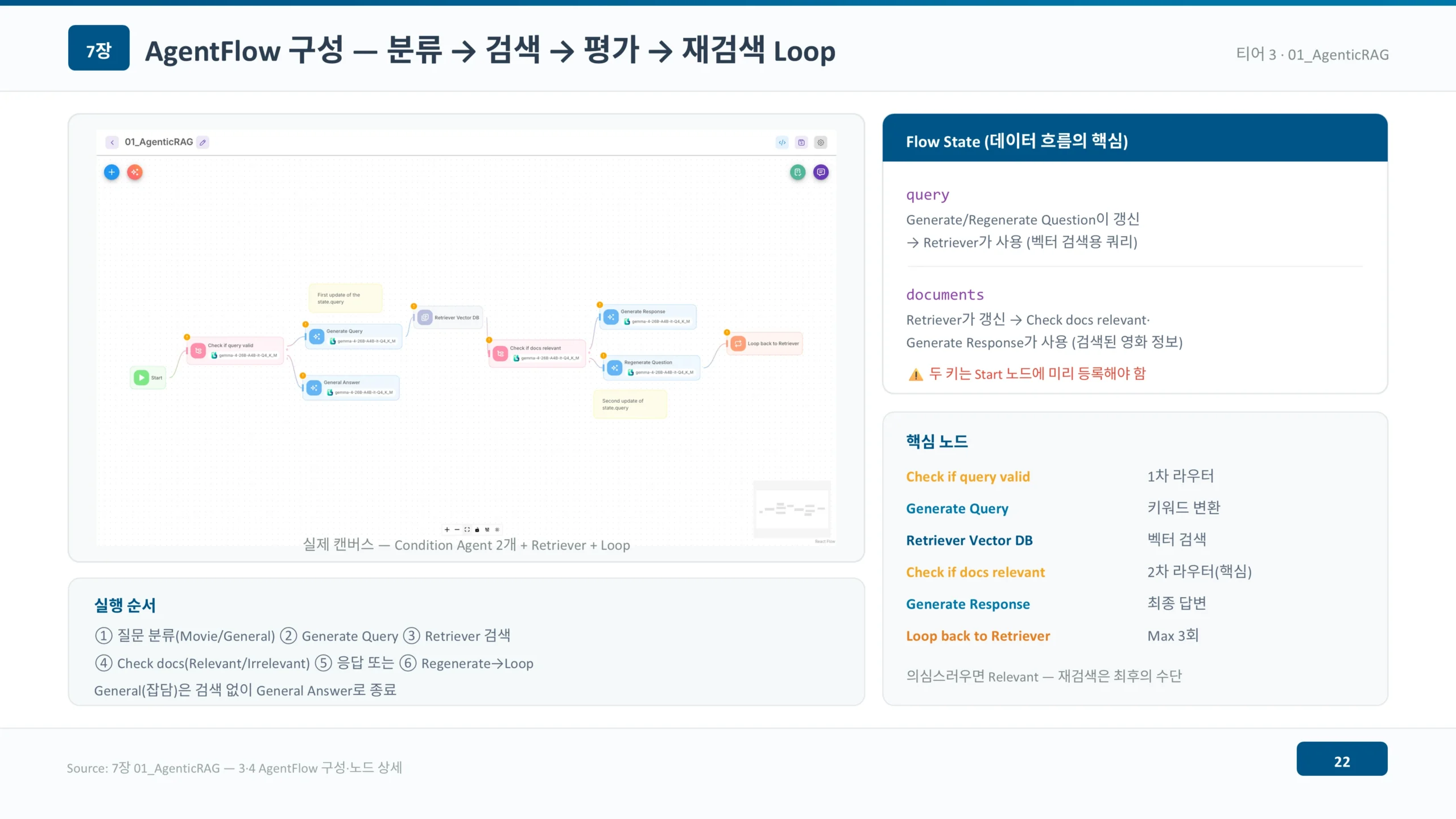Click 'Generate Query' in 핵심 노드 list
Viewport: 1456px width, 819px height.
[x=957, y=508]
